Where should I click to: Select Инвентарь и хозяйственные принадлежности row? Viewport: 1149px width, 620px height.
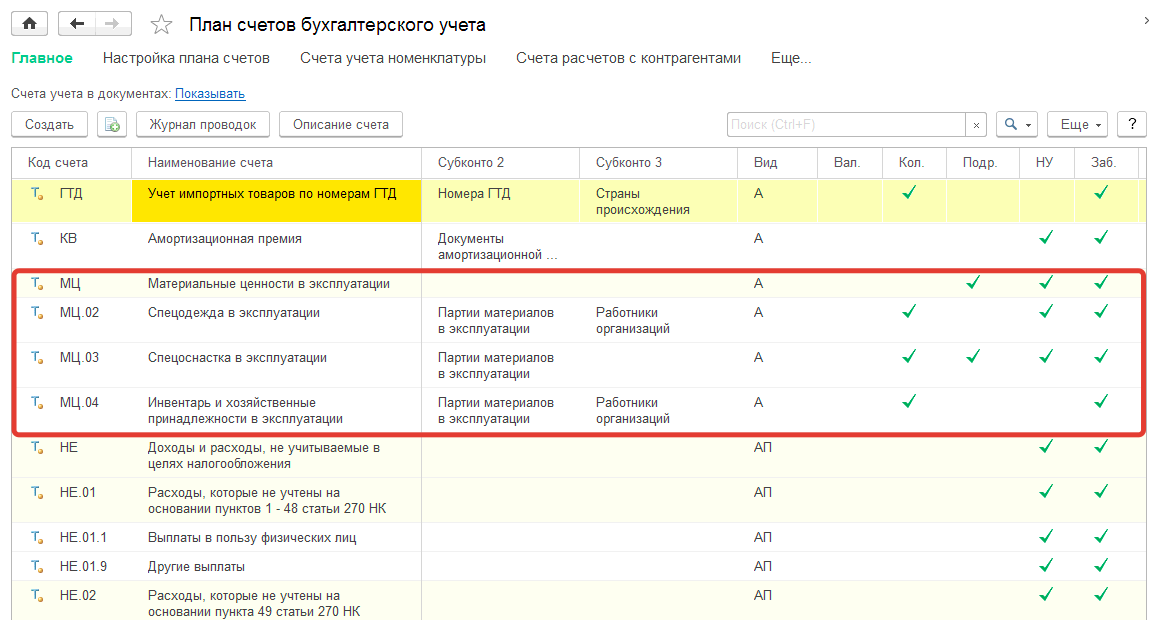coord(575,410)
